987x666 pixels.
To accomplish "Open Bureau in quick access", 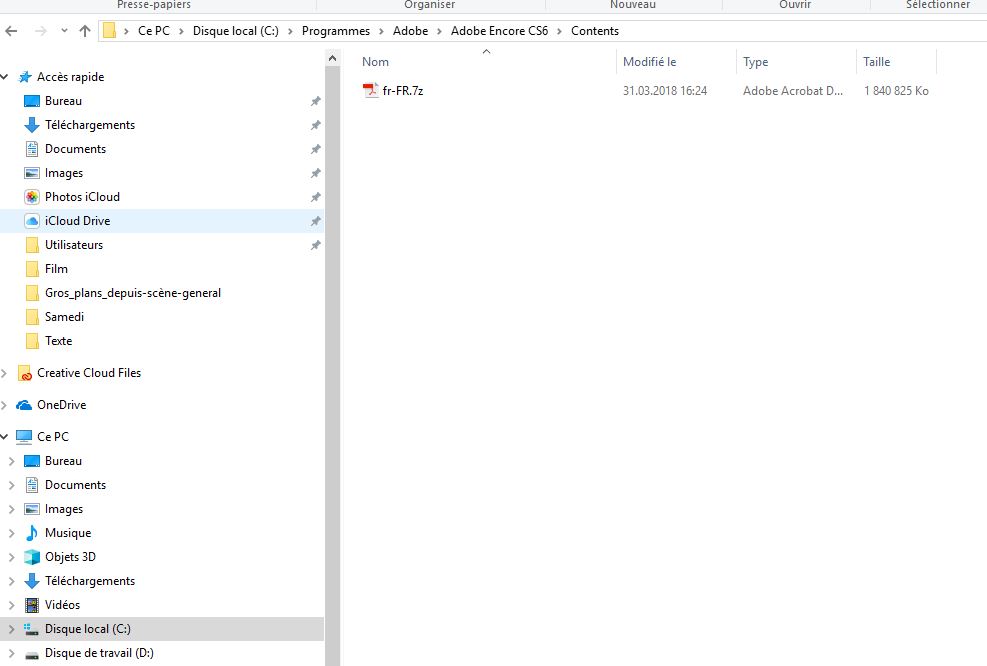I will [63, 101].
